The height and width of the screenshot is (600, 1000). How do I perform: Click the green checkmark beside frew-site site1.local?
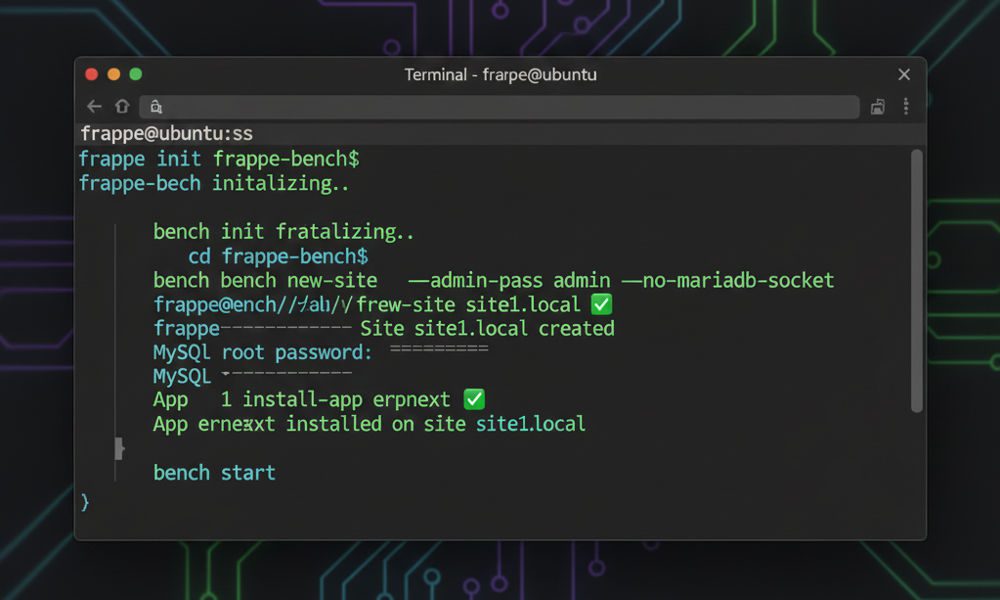point(599,304)
